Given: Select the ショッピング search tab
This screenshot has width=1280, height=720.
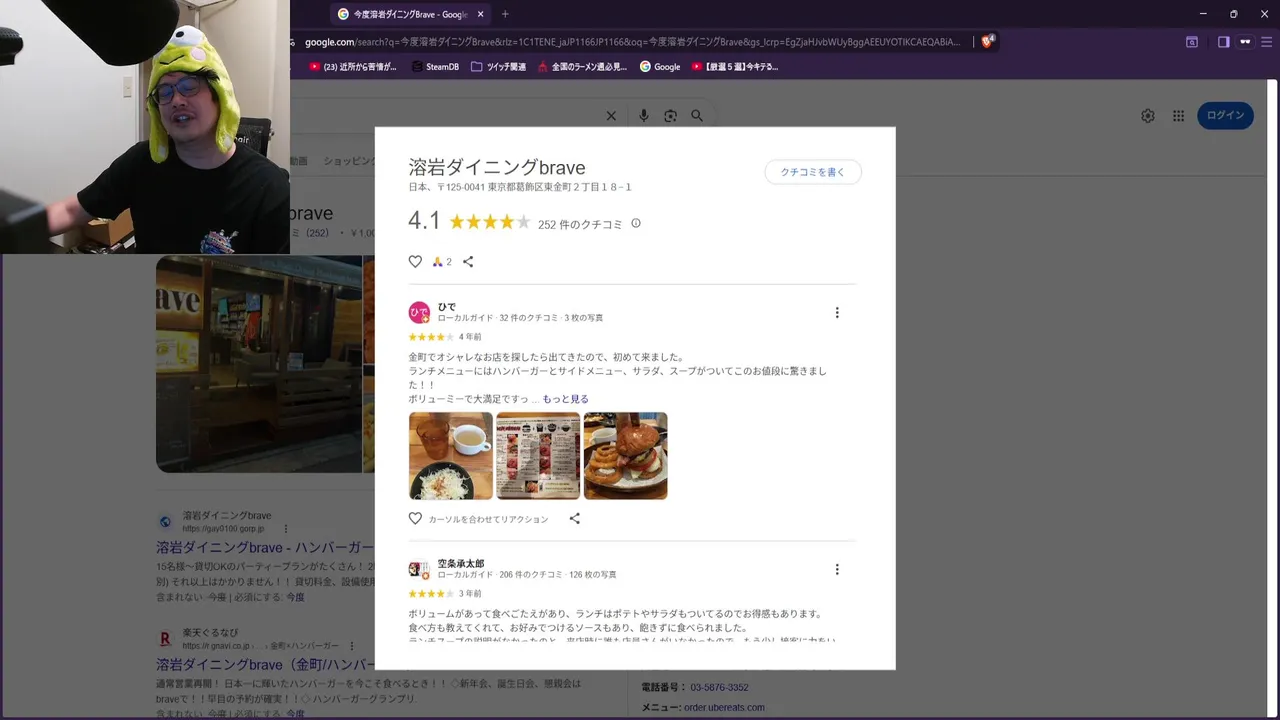Looking at the screenshot, I should pos(348,161).
